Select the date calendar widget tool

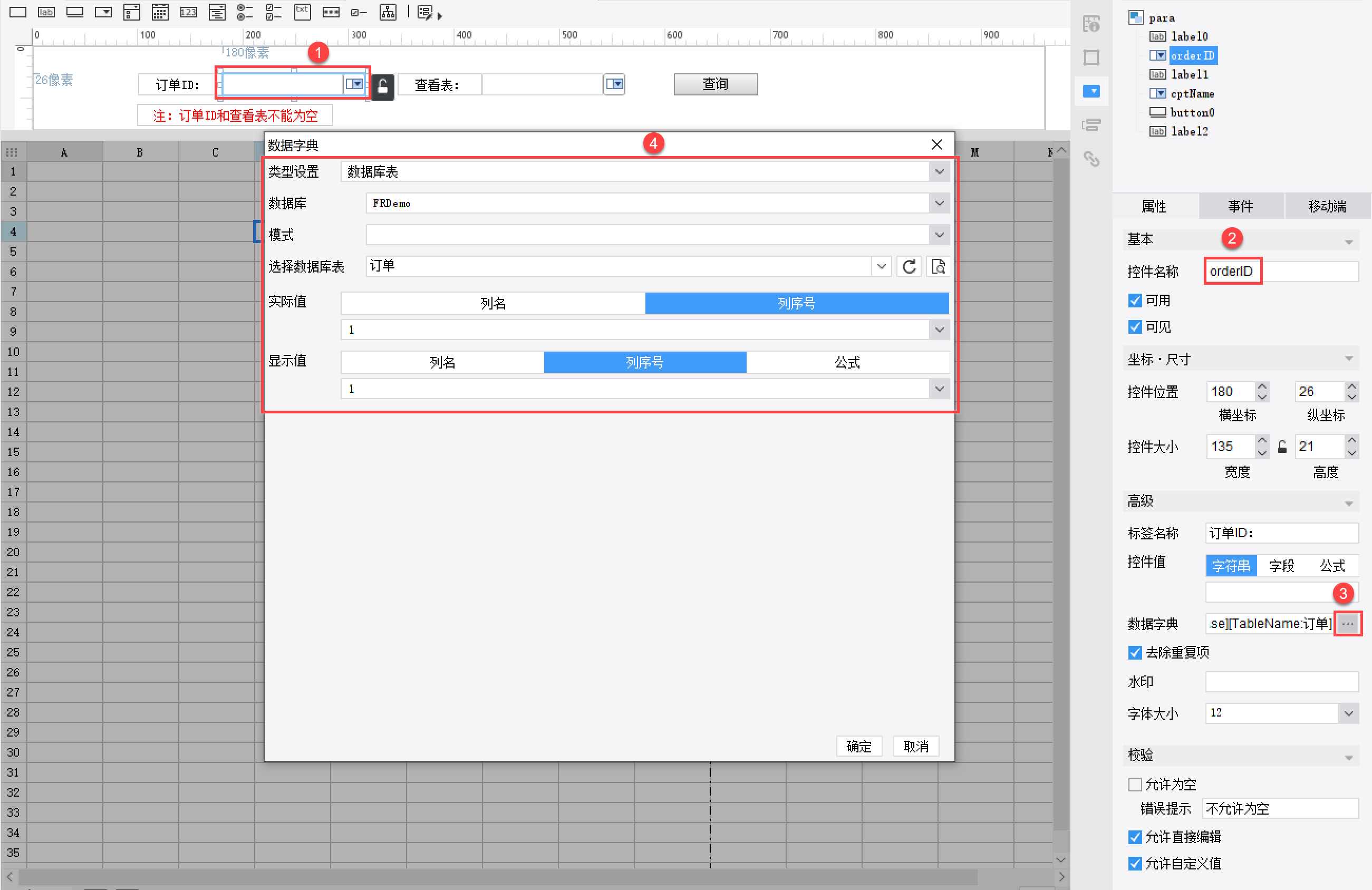pyautogui.click(x=160, y=12)
